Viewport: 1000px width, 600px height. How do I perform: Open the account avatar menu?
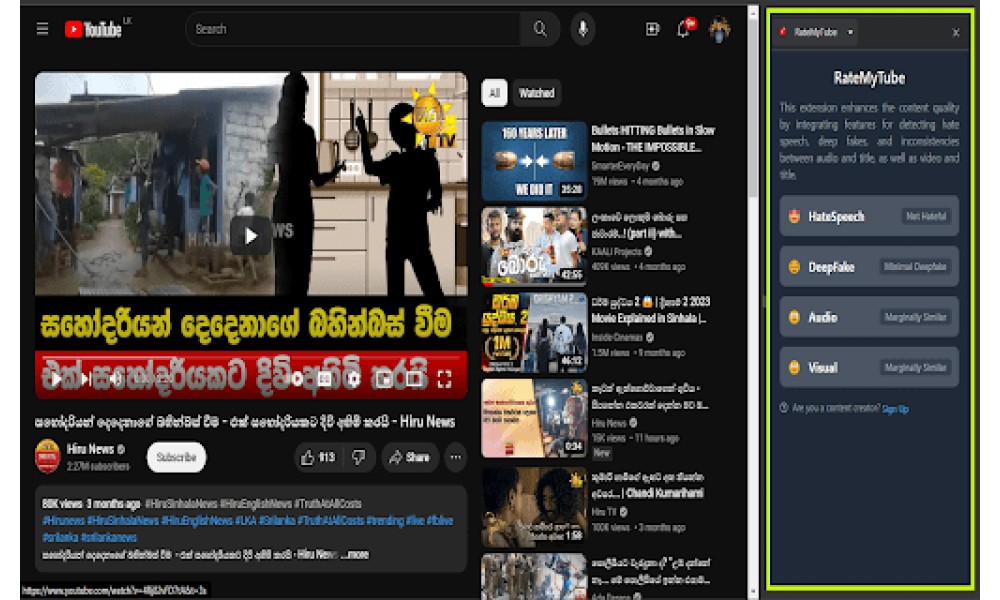pyautogui.click(x=719, y=29)
